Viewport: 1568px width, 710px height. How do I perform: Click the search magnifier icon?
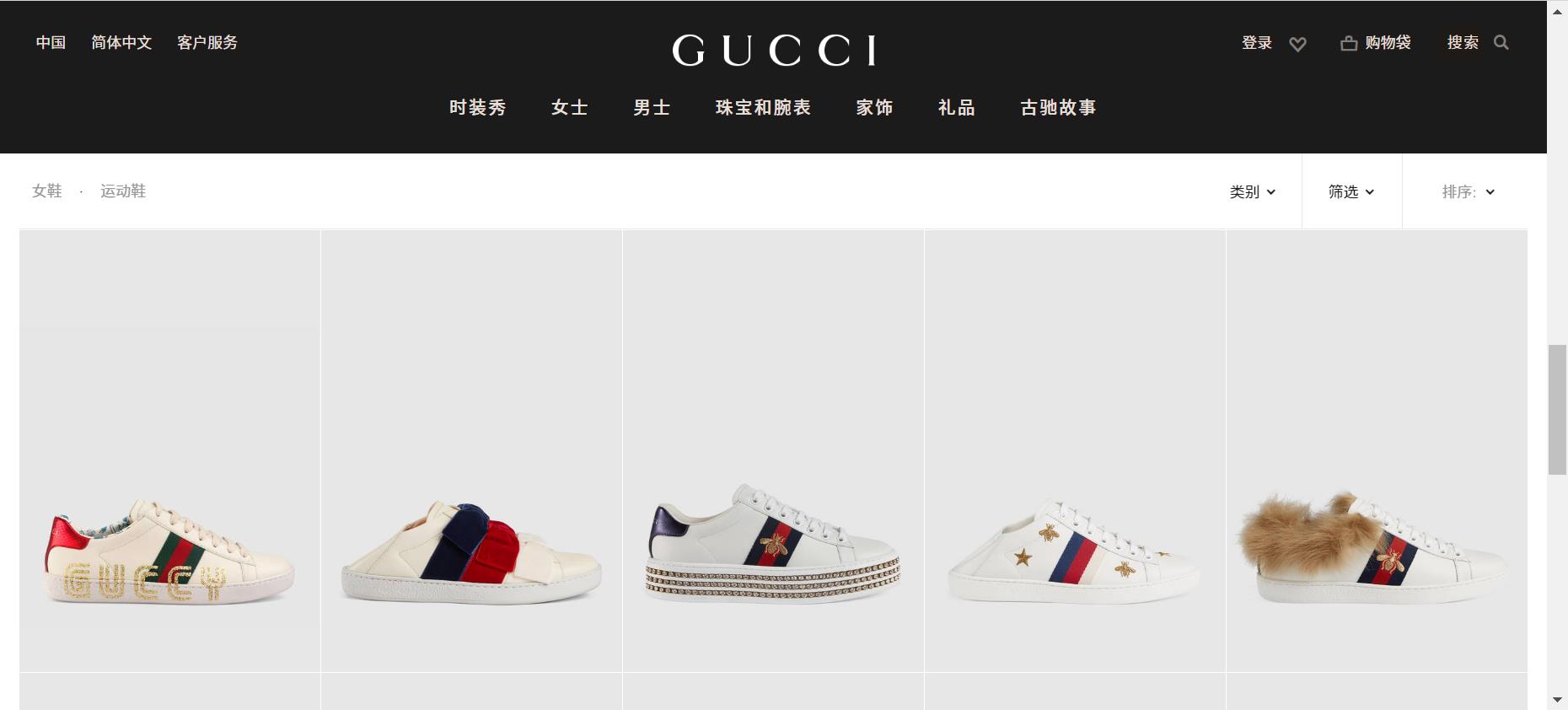(1501, 42)
